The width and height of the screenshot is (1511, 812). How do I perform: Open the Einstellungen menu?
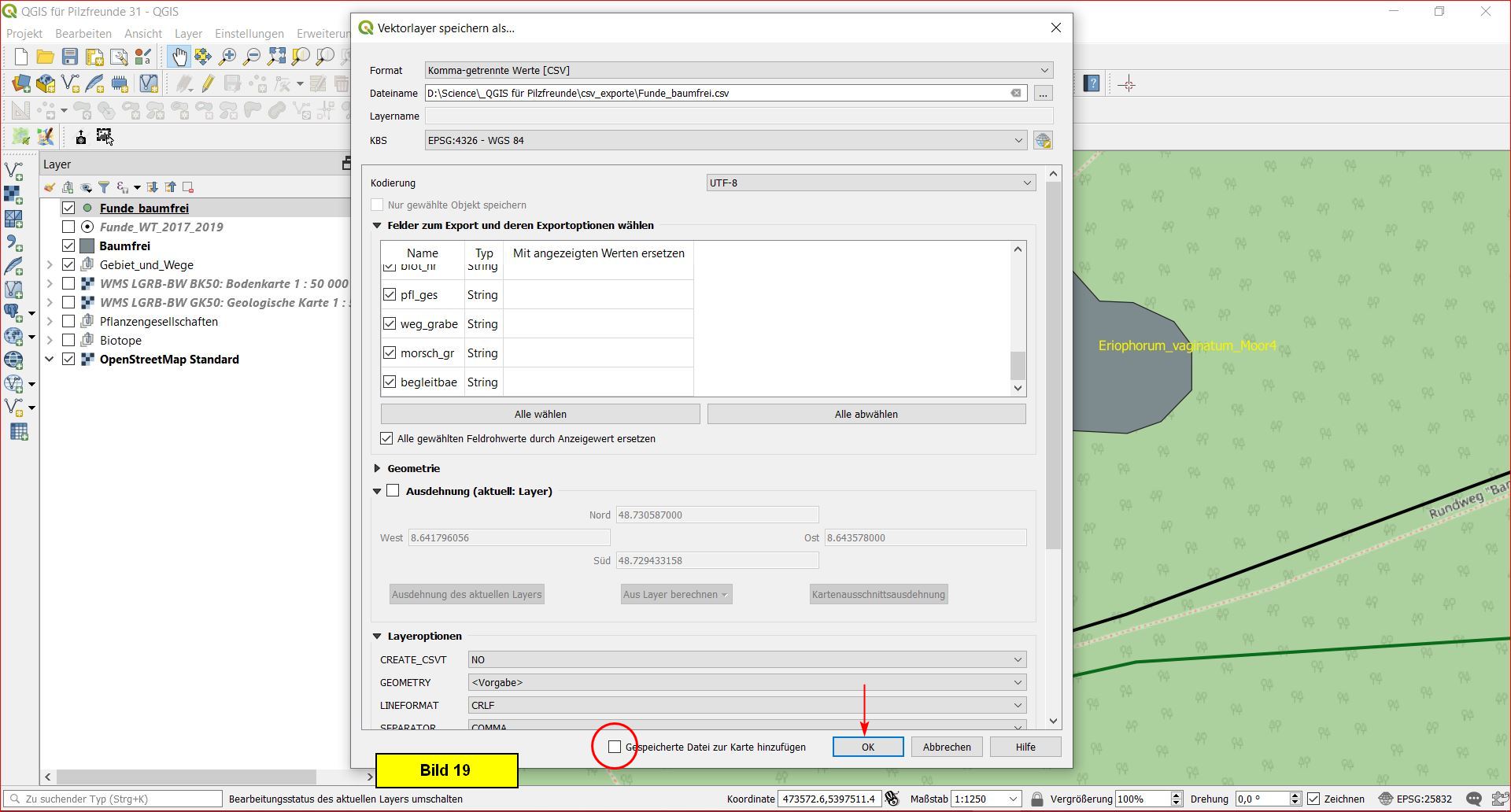[x=249, y=34]
